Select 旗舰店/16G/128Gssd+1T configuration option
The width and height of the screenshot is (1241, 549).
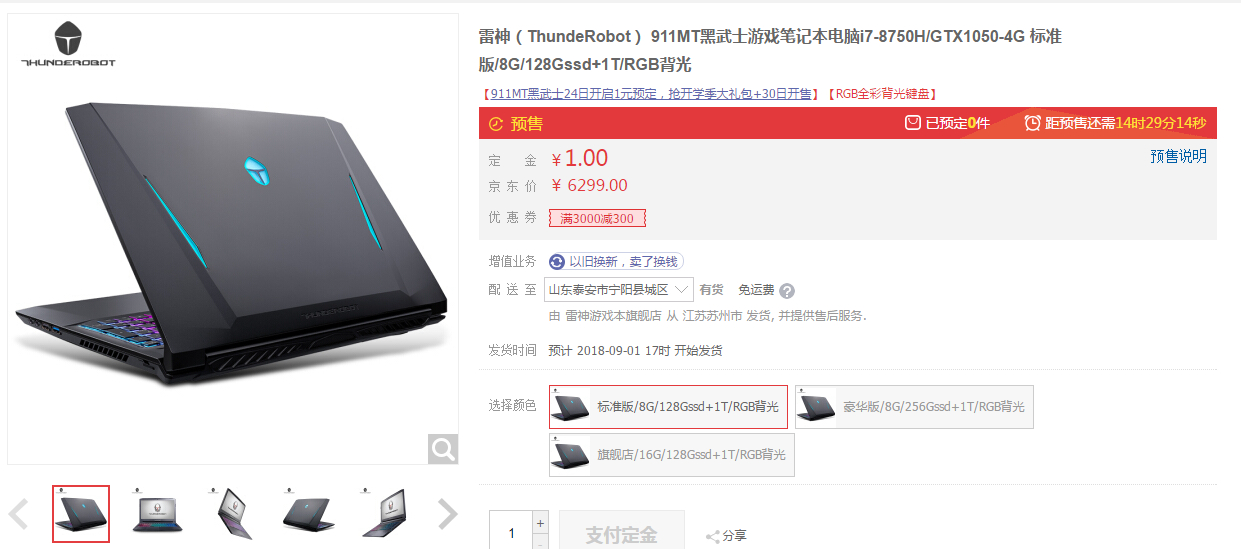pyautogui.click(x=672, y=455)
